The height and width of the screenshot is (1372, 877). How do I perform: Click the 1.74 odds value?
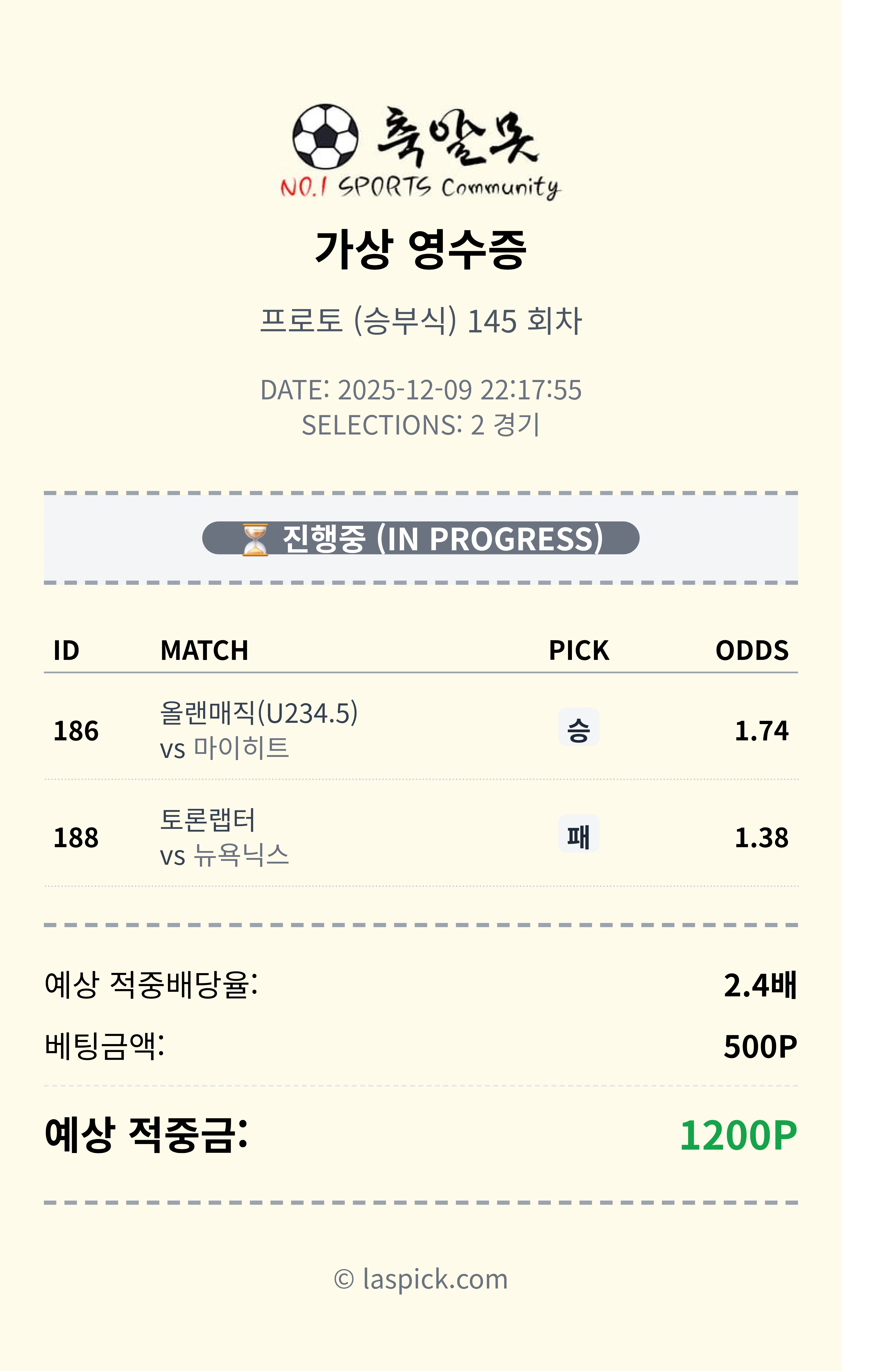(x=761, y=731)
